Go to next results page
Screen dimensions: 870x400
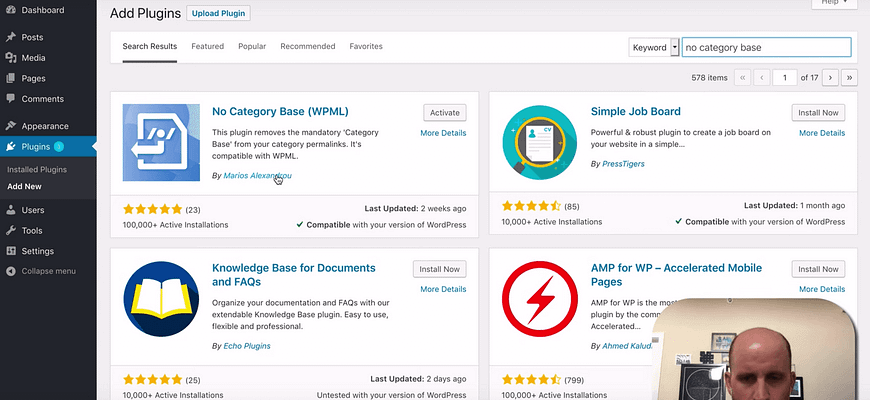click(x=830, y=78)
